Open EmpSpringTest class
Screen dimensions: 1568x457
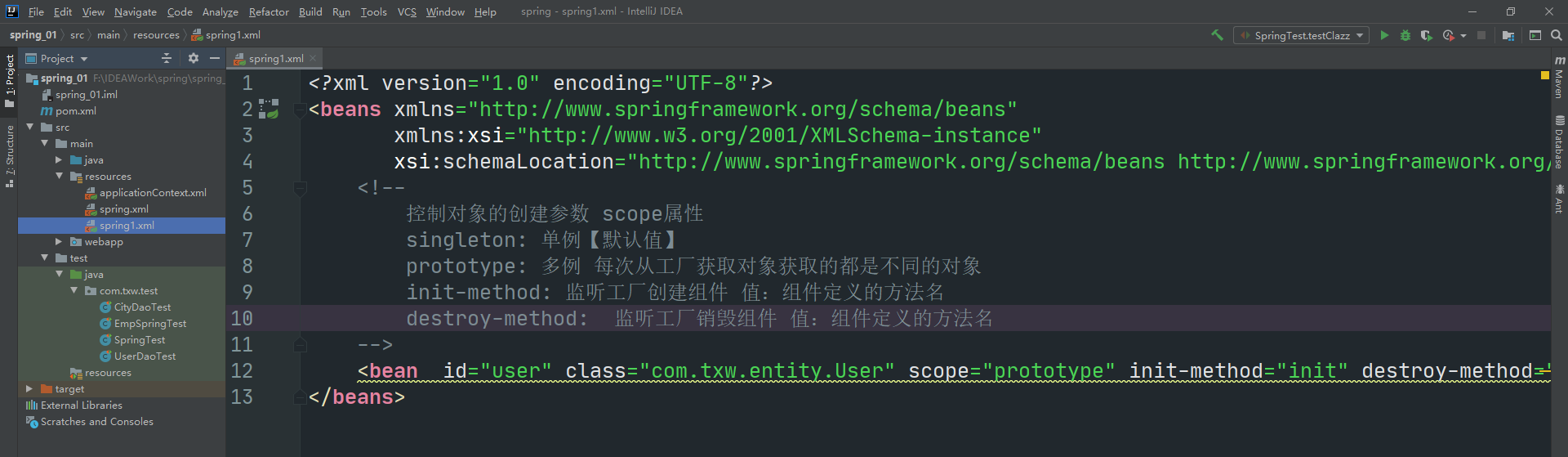coord(143,324)
